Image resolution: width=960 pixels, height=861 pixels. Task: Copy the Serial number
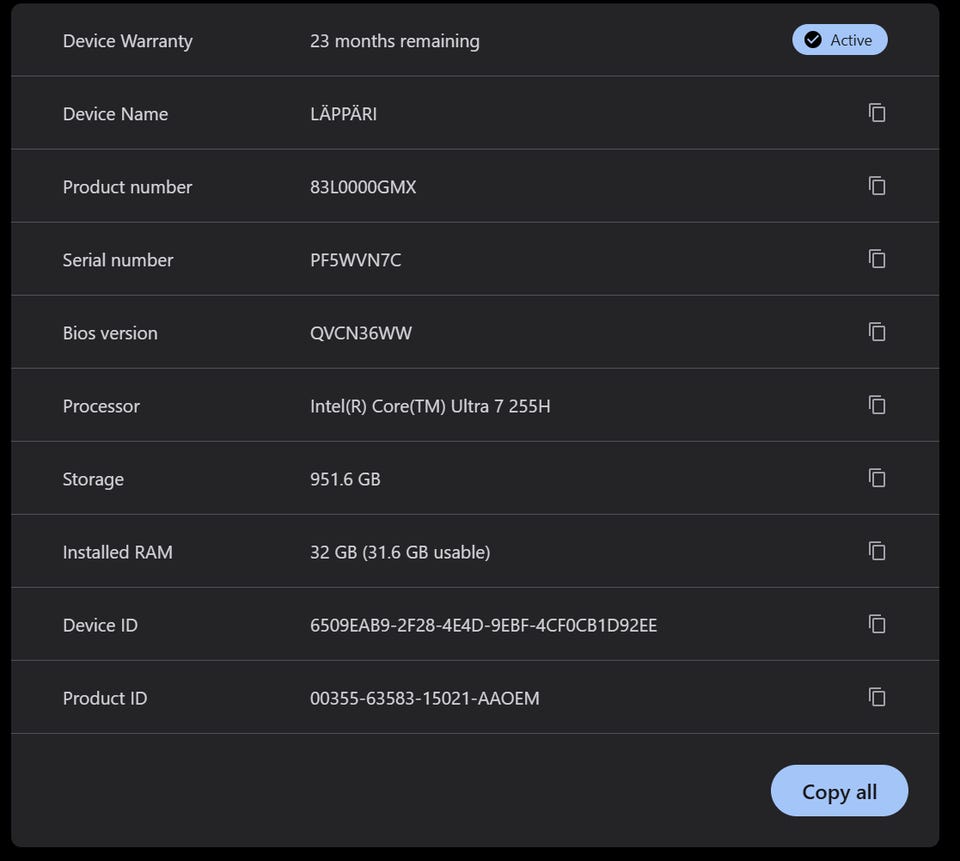(x=877, y=259)
